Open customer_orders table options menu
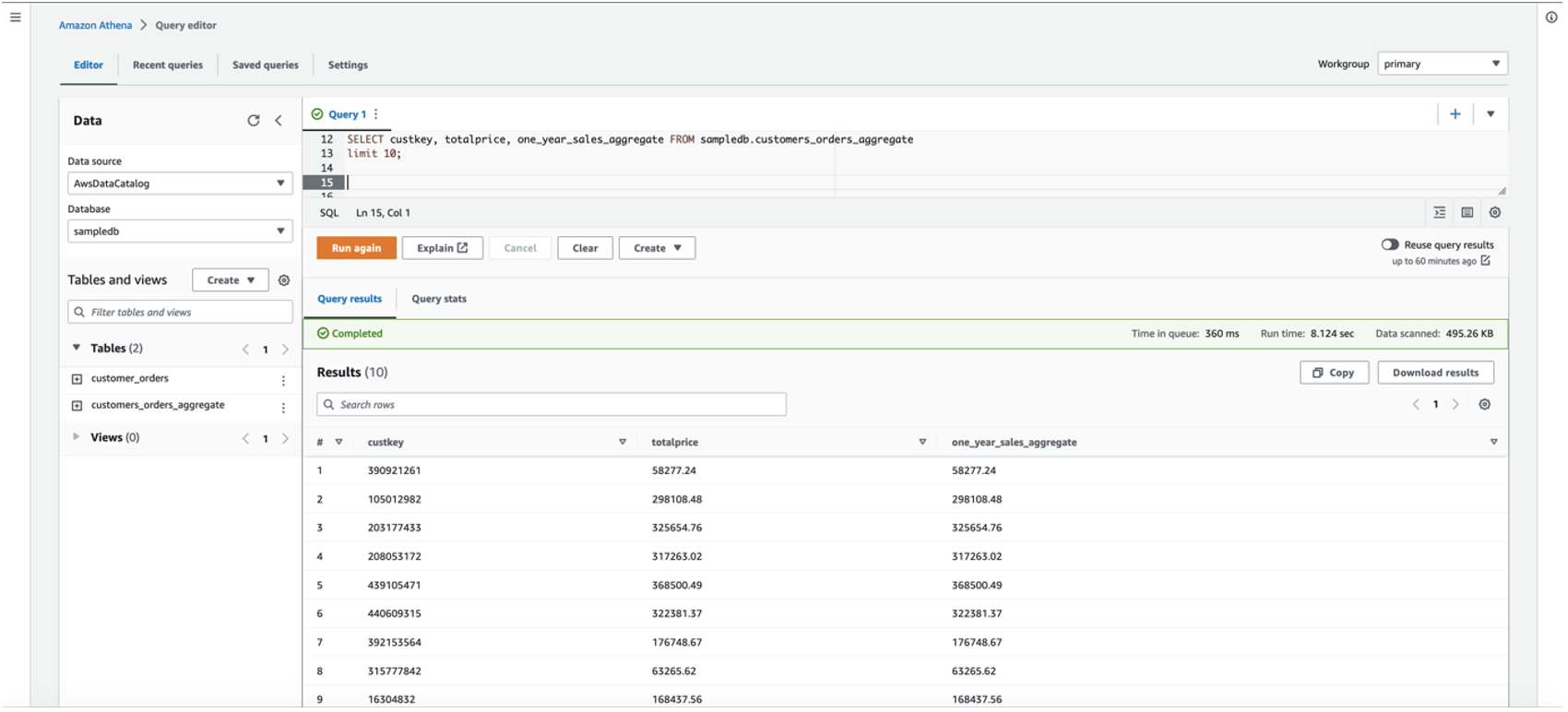This screenshot has height=712, width=1568. (x=283, y=380)
